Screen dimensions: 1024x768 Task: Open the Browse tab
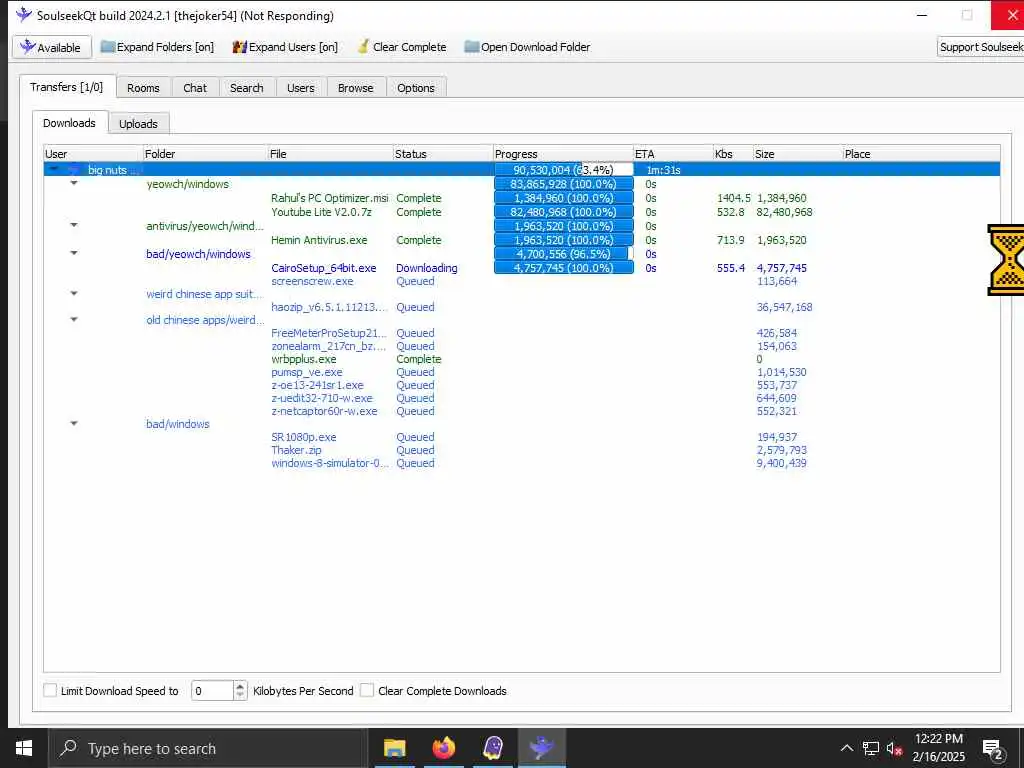[355, 88]
